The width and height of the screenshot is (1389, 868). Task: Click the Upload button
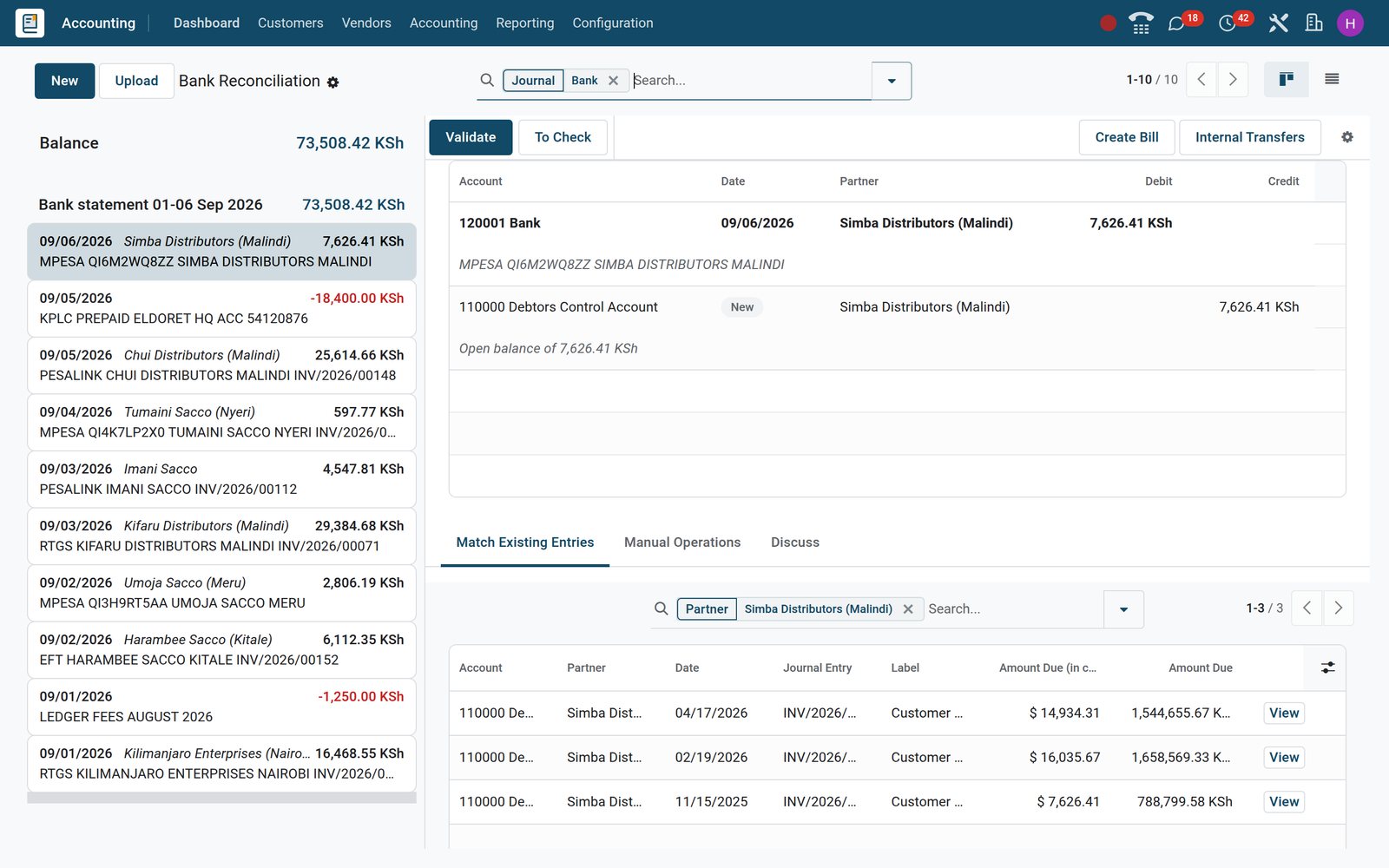pos(136,81)
